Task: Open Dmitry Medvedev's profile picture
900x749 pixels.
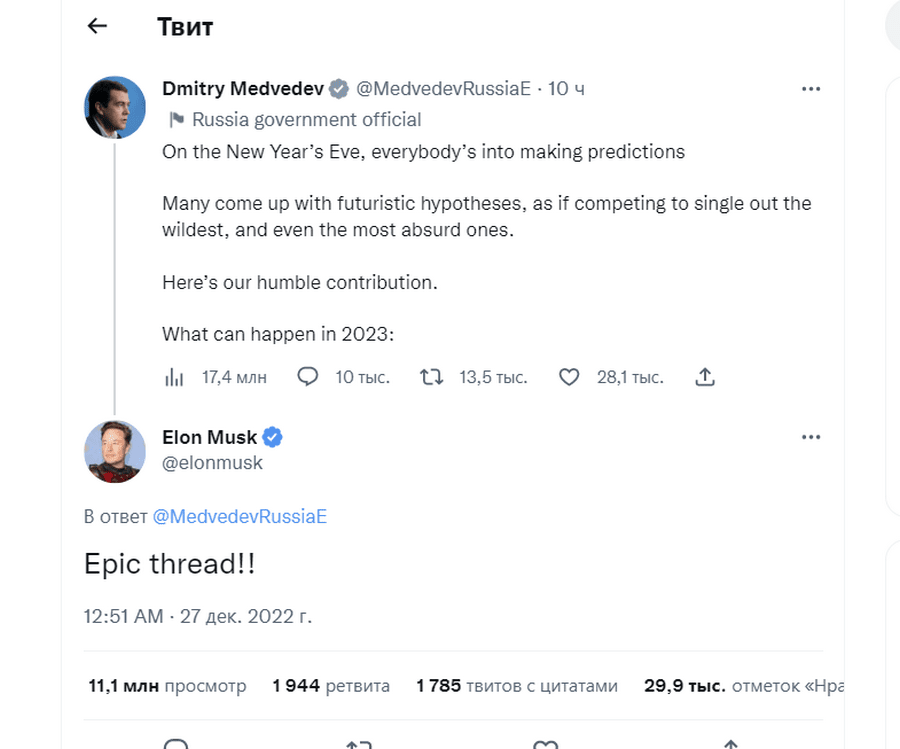Action: (x=115, y=107)
